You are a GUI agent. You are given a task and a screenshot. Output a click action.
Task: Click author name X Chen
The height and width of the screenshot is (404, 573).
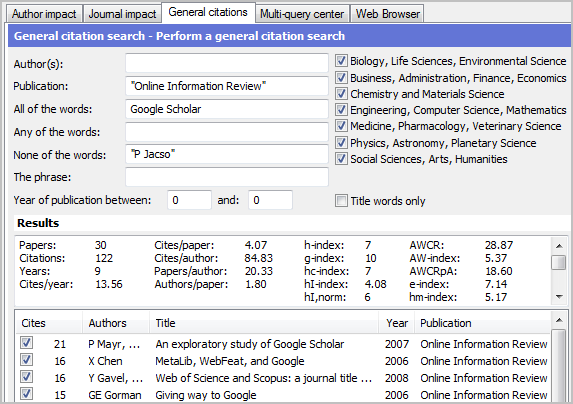[105, 361]
